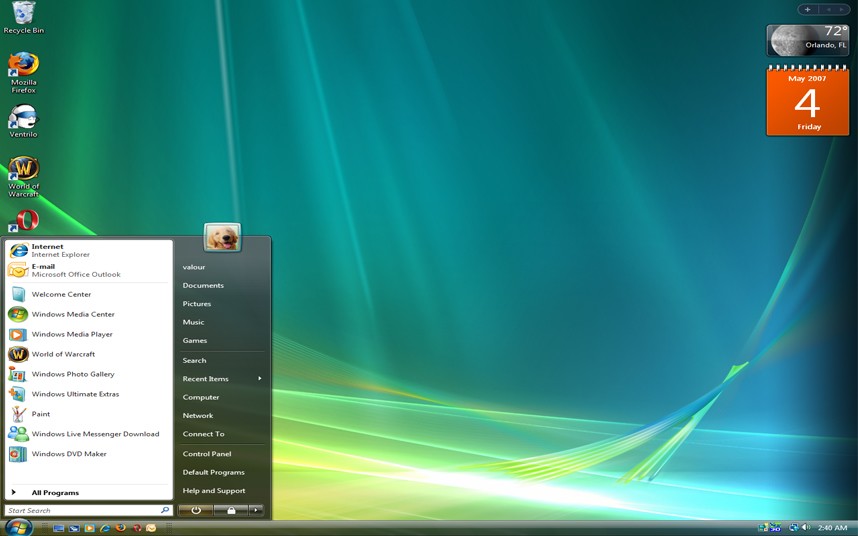The height and width of the screenshot is (536, 858).
Task: Open the Recycle Bin desktop icon
Action: [23, 14]
